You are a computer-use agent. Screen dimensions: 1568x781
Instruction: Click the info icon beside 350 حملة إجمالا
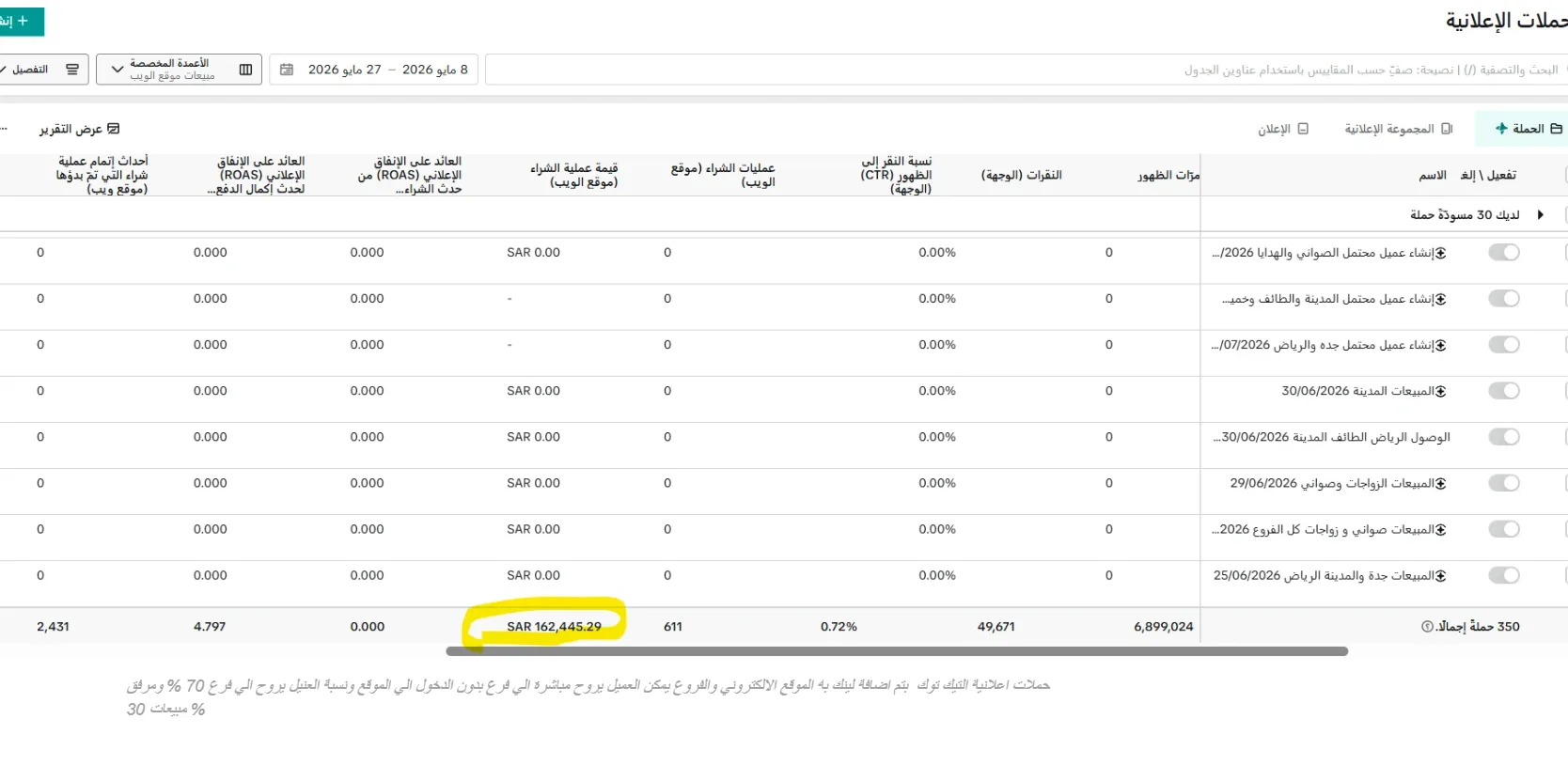(x=1427, y=627)
